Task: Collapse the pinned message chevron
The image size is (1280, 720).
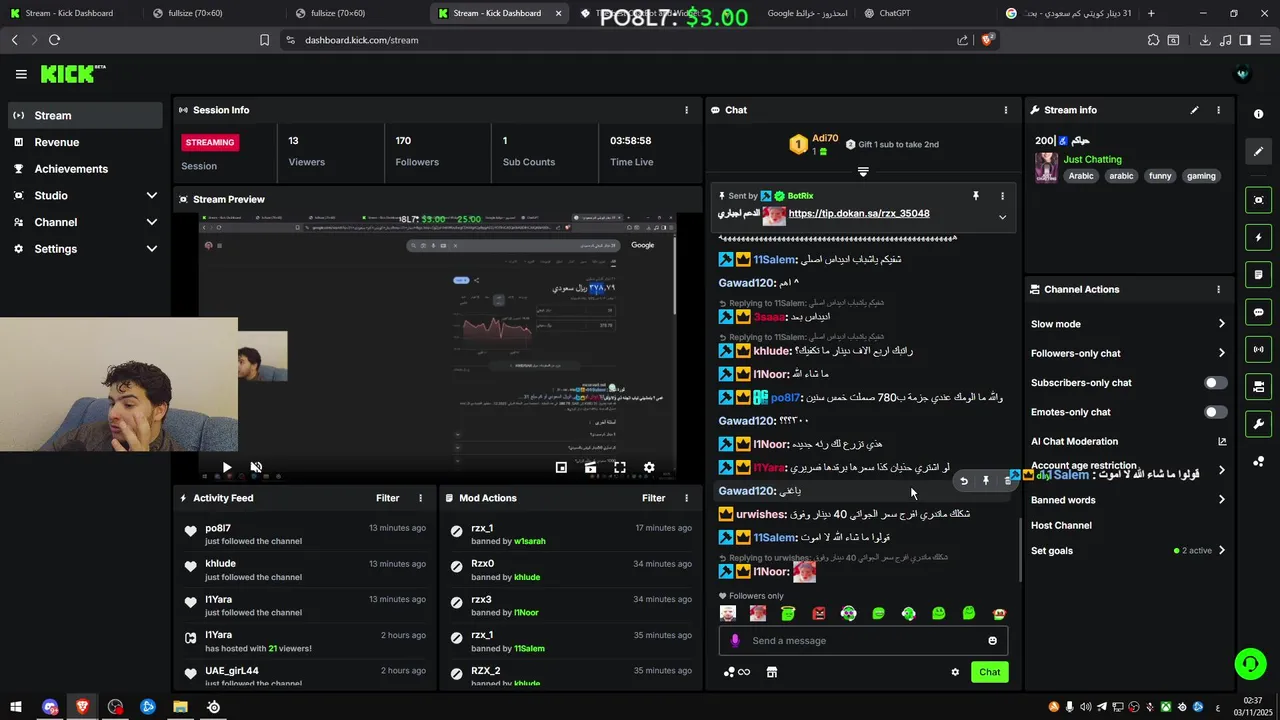Action: (1002, 217)
